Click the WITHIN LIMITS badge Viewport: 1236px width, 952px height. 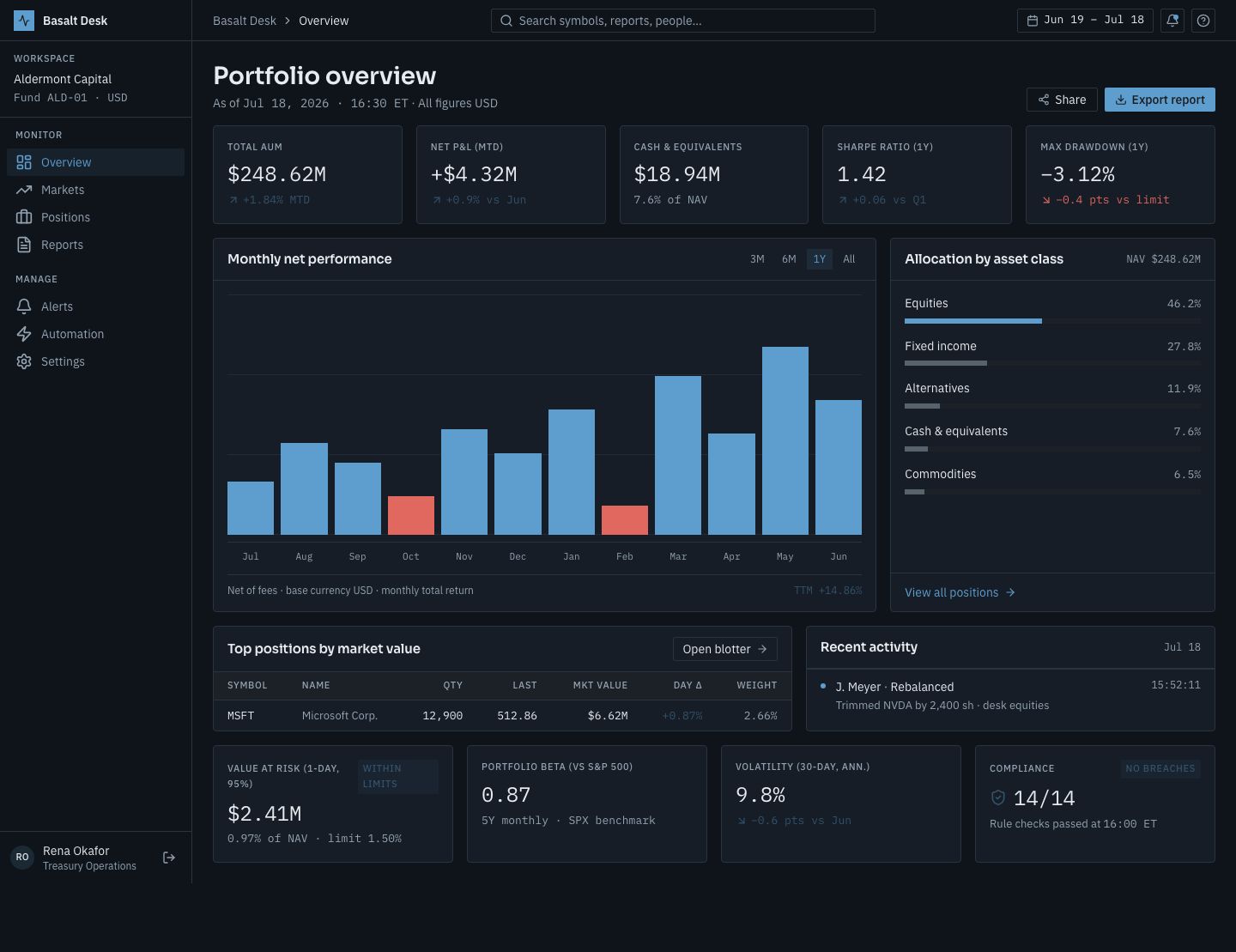pos(398,776)
